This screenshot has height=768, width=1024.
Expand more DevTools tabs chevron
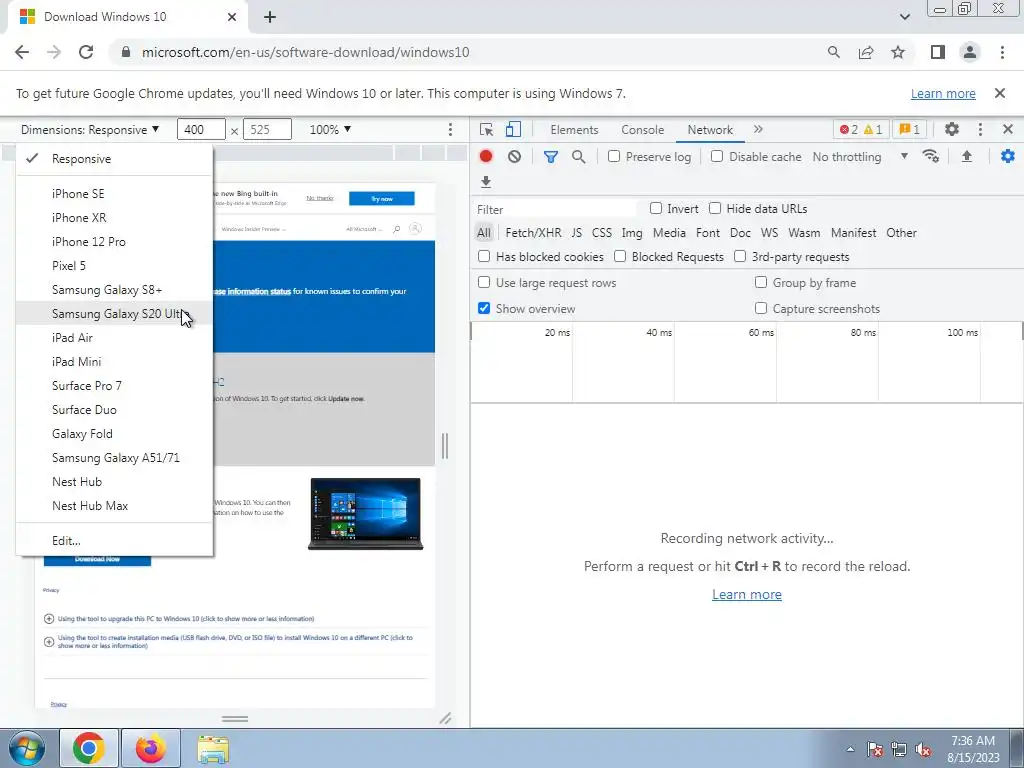click(758, 129)
